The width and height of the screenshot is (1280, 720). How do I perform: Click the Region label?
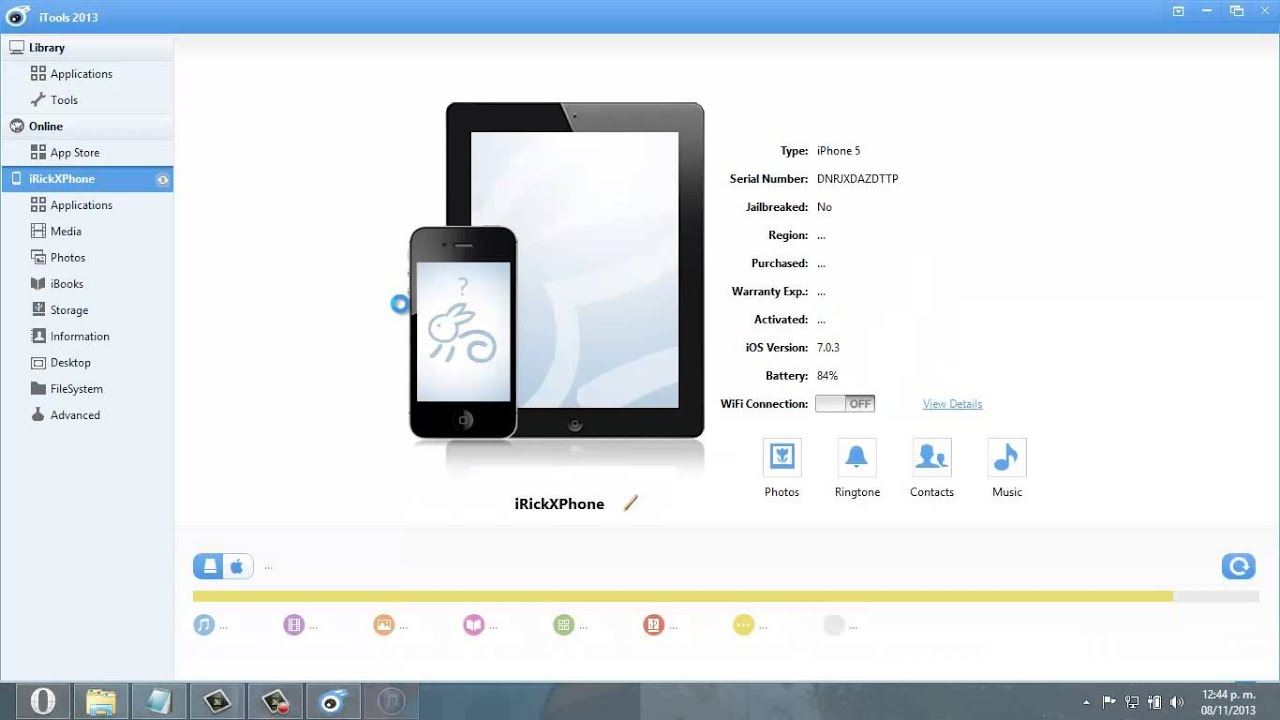tap(787, 235)
